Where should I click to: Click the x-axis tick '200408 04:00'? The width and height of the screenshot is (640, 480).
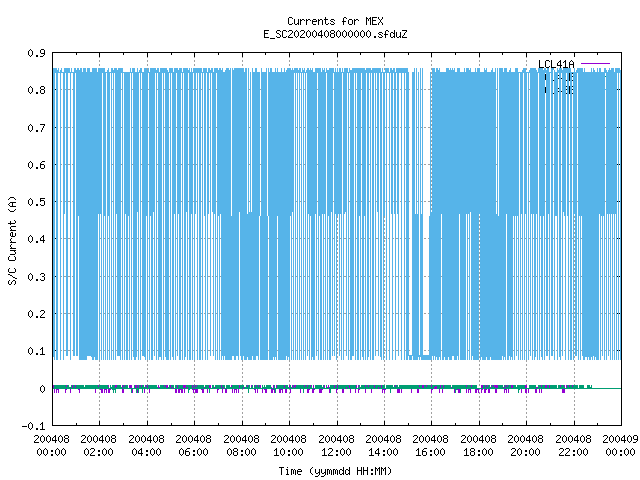[x=146, y=446]
